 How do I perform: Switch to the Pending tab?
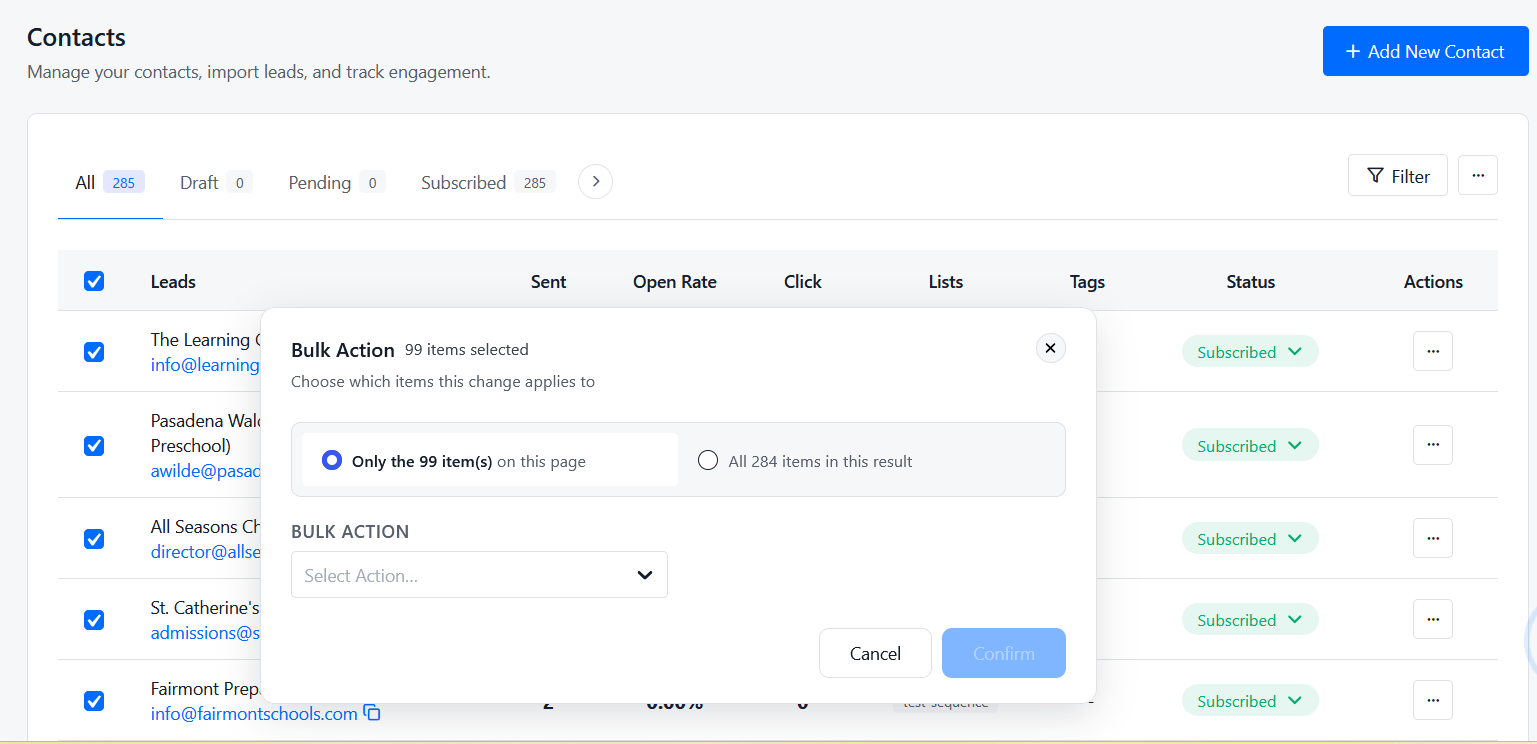(x=336, y=182)
